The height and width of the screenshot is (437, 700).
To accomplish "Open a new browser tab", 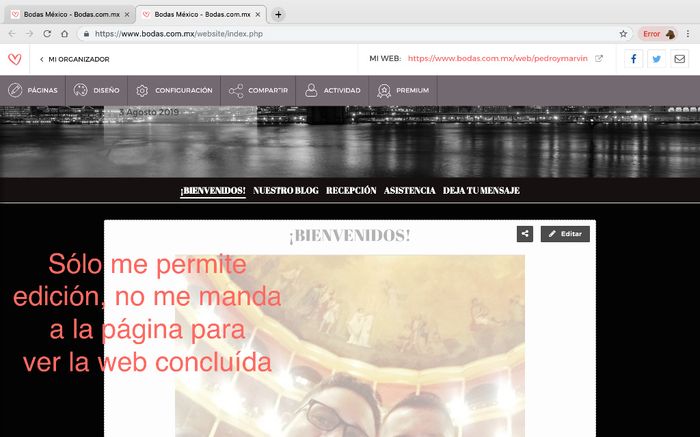I will (x=278, y=14).
